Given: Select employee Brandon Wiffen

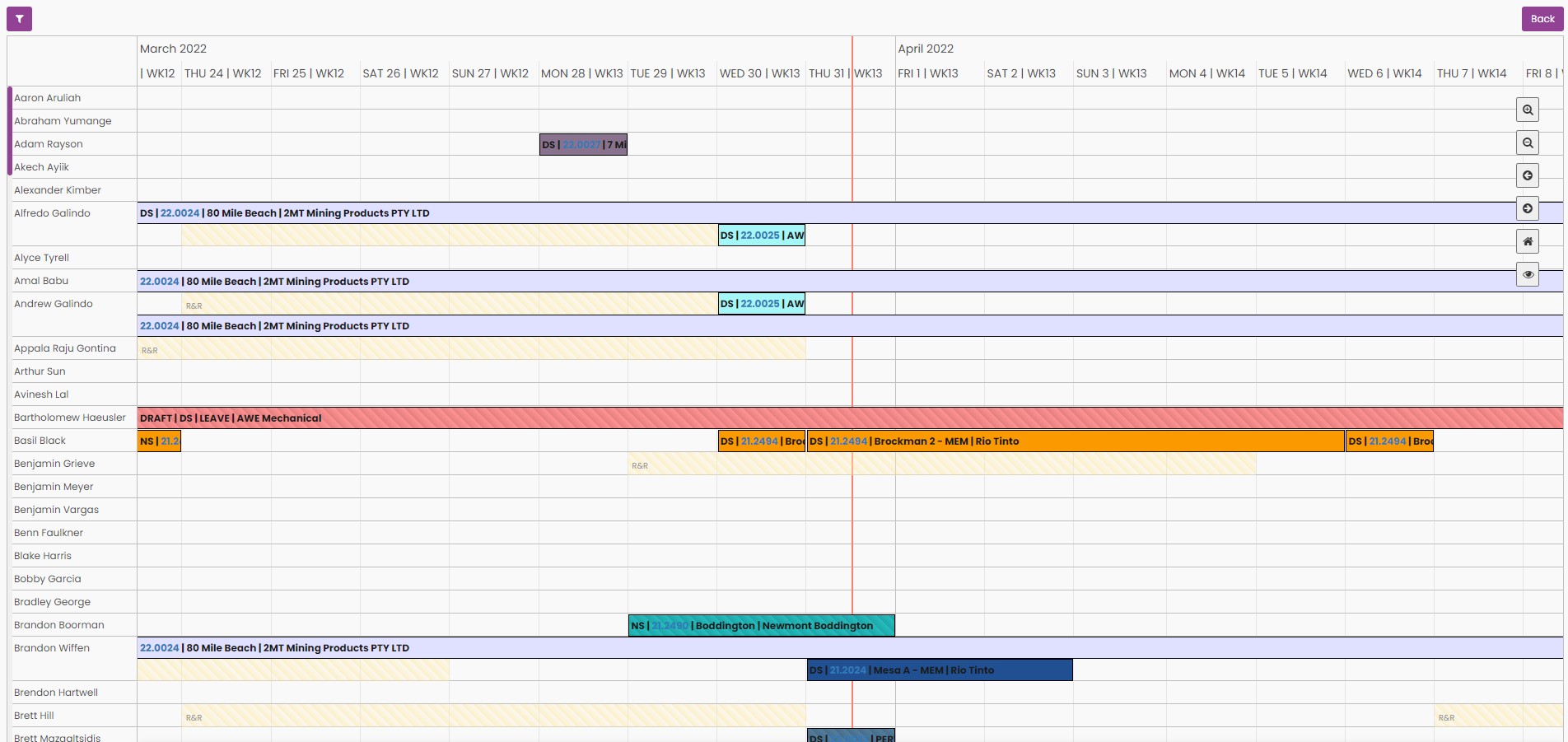Looking at the screenshot, I should [x=52, y=648].
